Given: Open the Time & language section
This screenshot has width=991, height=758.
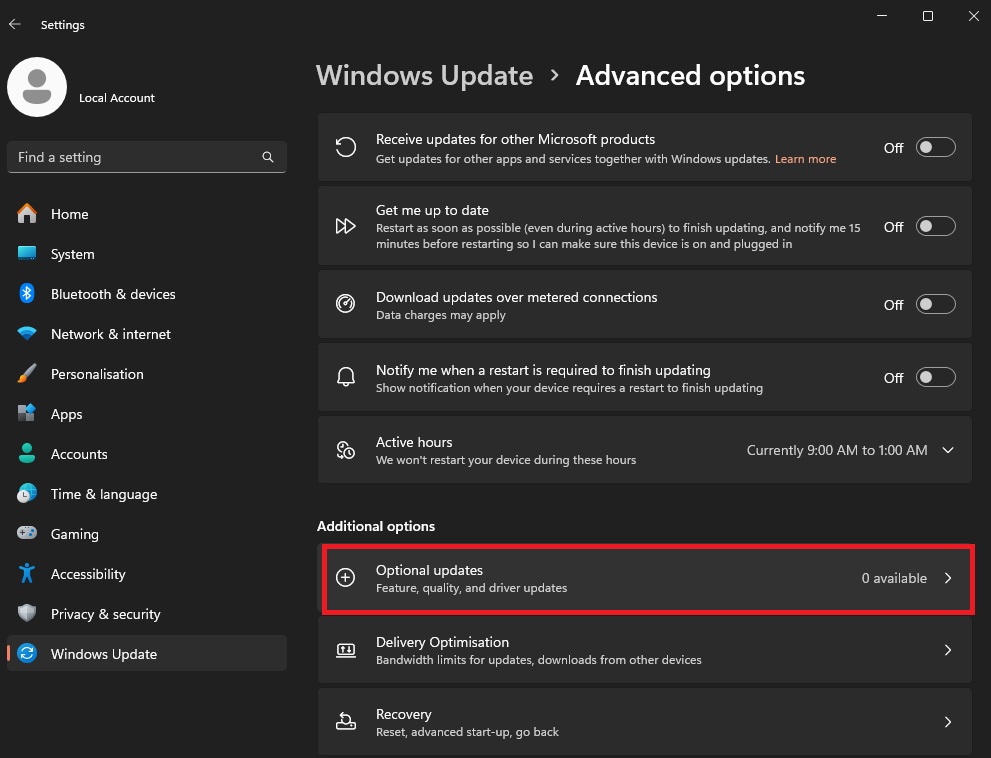Looking at the screenshot, I should (x=104, y=494).
